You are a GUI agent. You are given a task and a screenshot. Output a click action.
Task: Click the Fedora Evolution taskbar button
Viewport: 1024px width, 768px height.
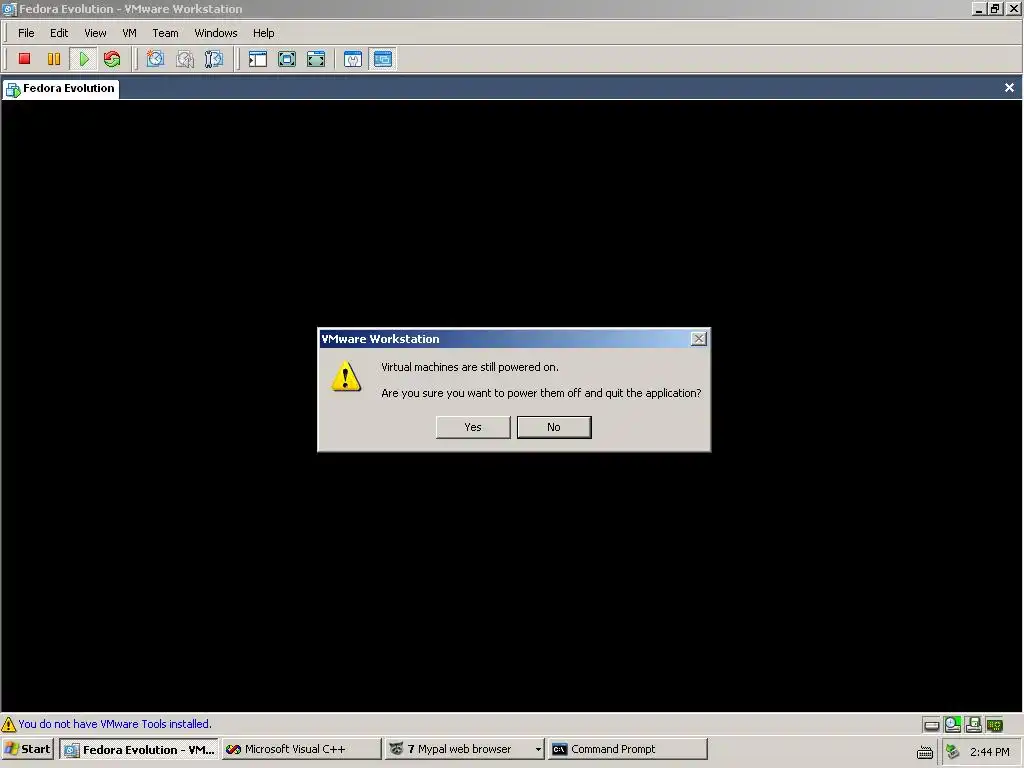(x=140, y=750)
